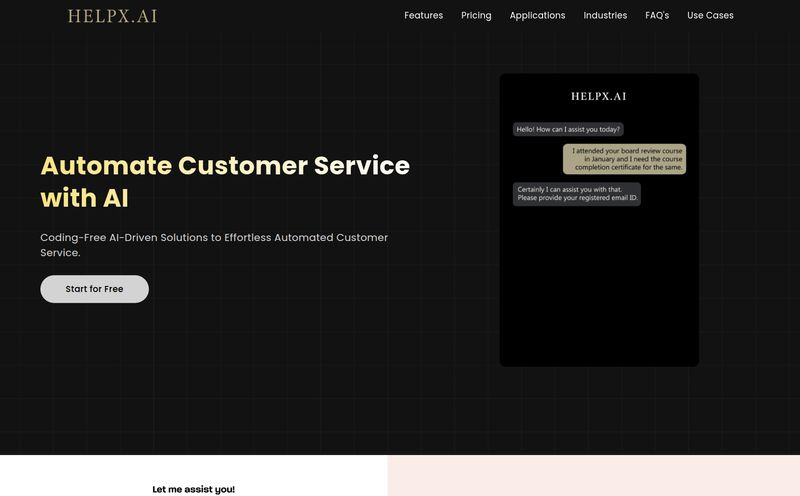Click the chat demo preview panel
Image resolution: width=800 pixels, height=496 pixels.
[x=599, y=220]
